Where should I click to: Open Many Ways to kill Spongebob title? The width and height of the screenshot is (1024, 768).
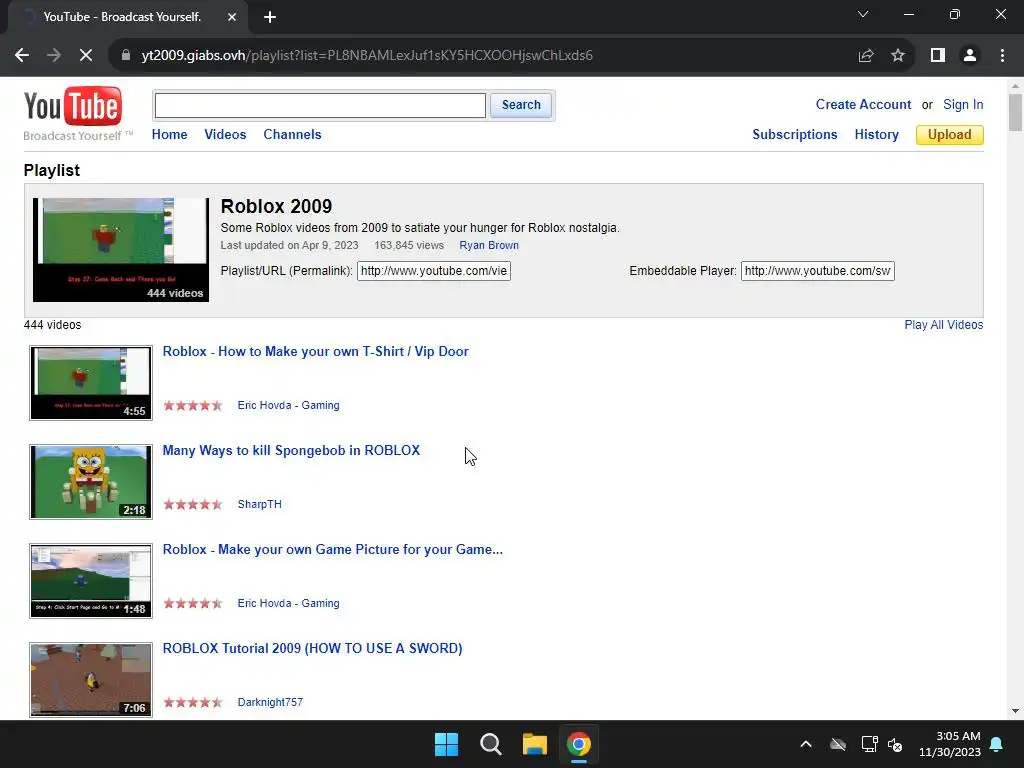click(x=291, y=451)
